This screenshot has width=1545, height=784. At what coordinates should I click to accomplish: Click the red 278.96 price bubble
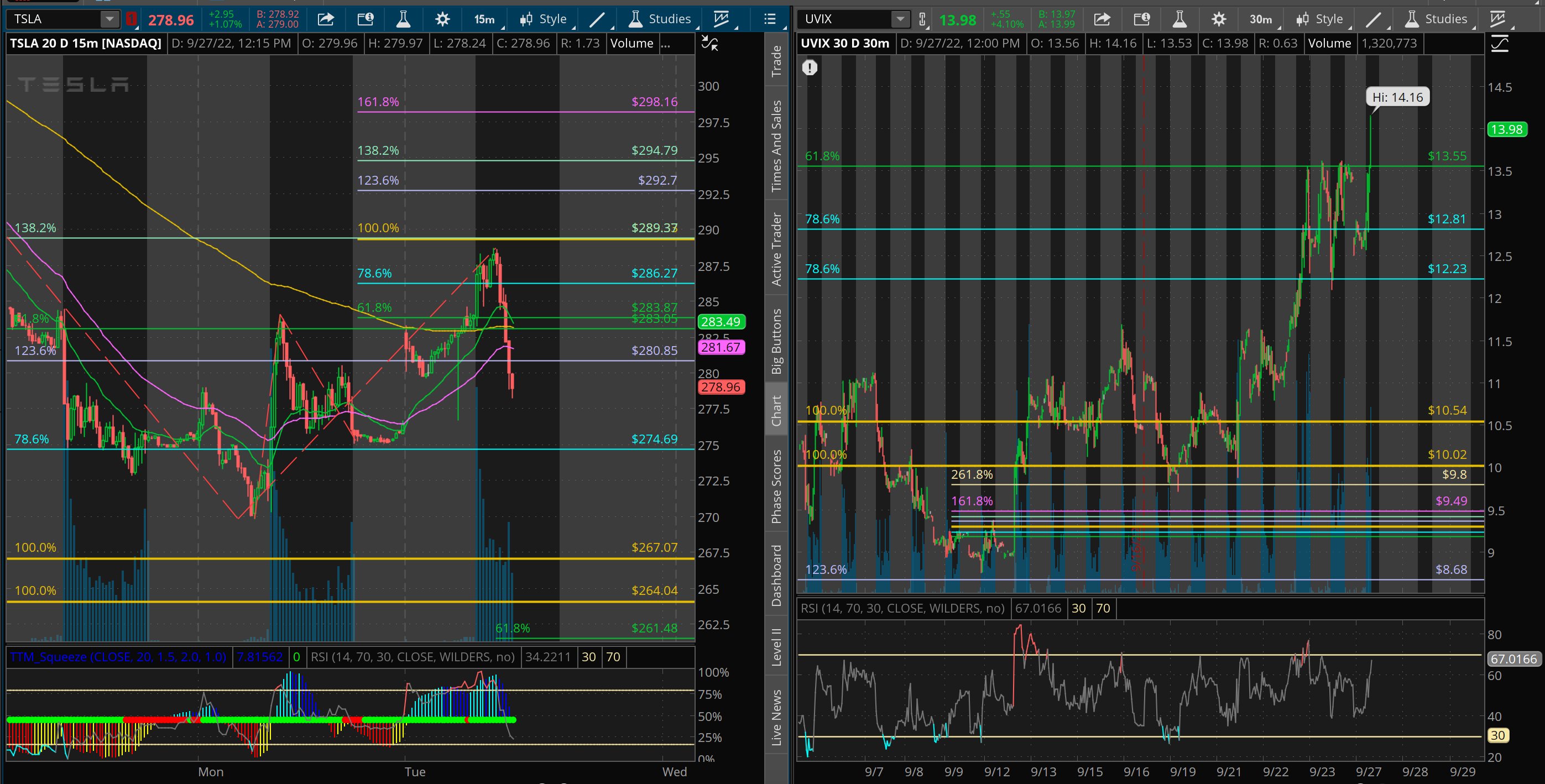[722, 387]
